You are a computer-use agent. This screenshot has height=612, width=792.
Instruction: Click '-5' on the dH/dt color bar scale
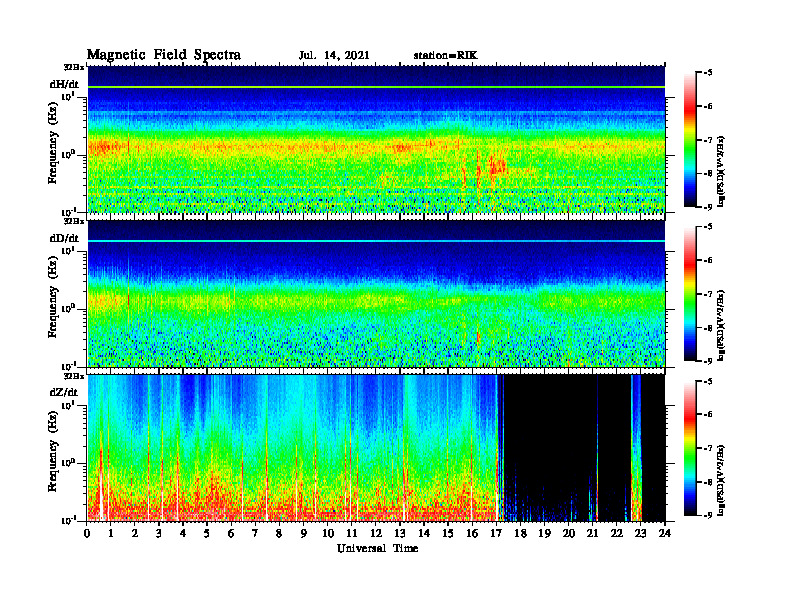pos(708,73)
